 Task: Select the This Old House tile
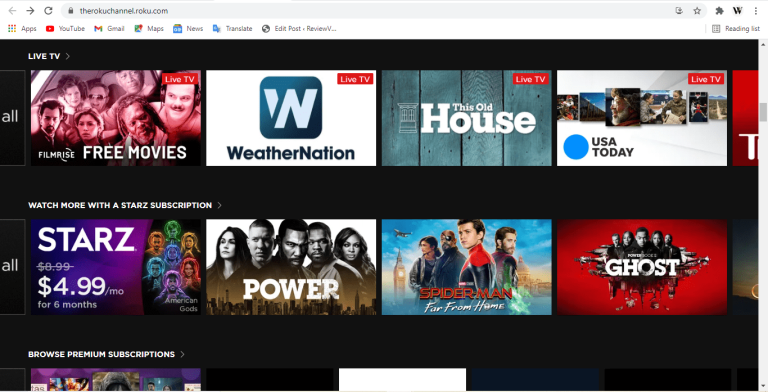(x=466, y=118)
